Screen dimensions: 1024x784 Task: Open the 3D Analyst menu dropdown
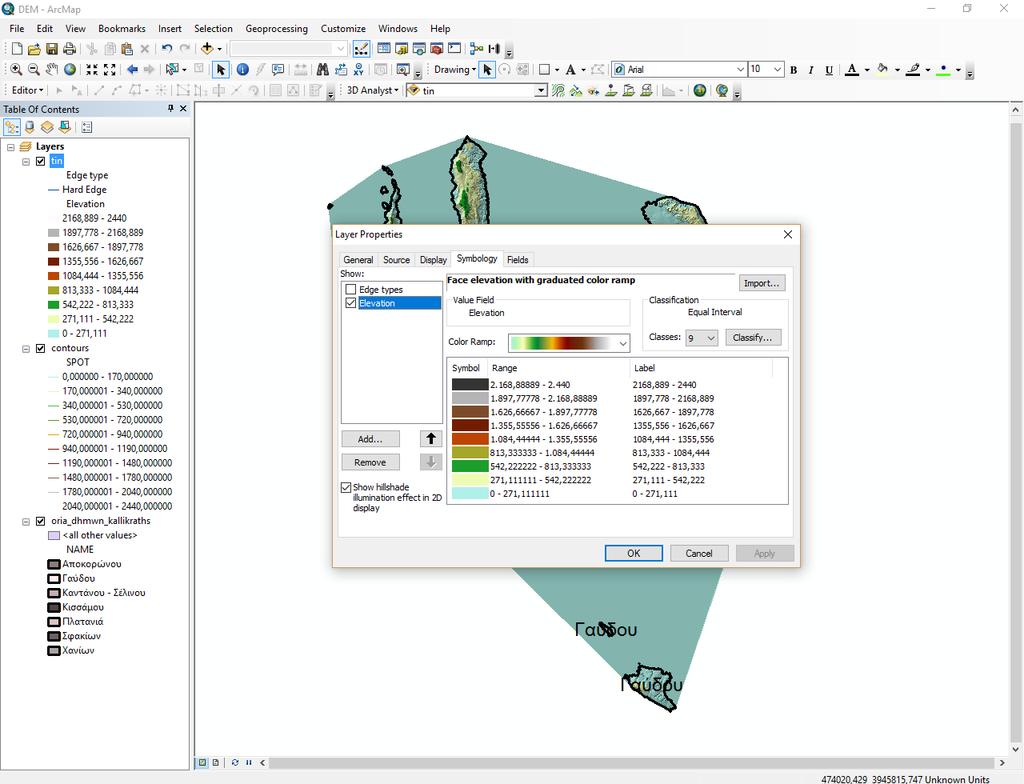click(372, 90)
